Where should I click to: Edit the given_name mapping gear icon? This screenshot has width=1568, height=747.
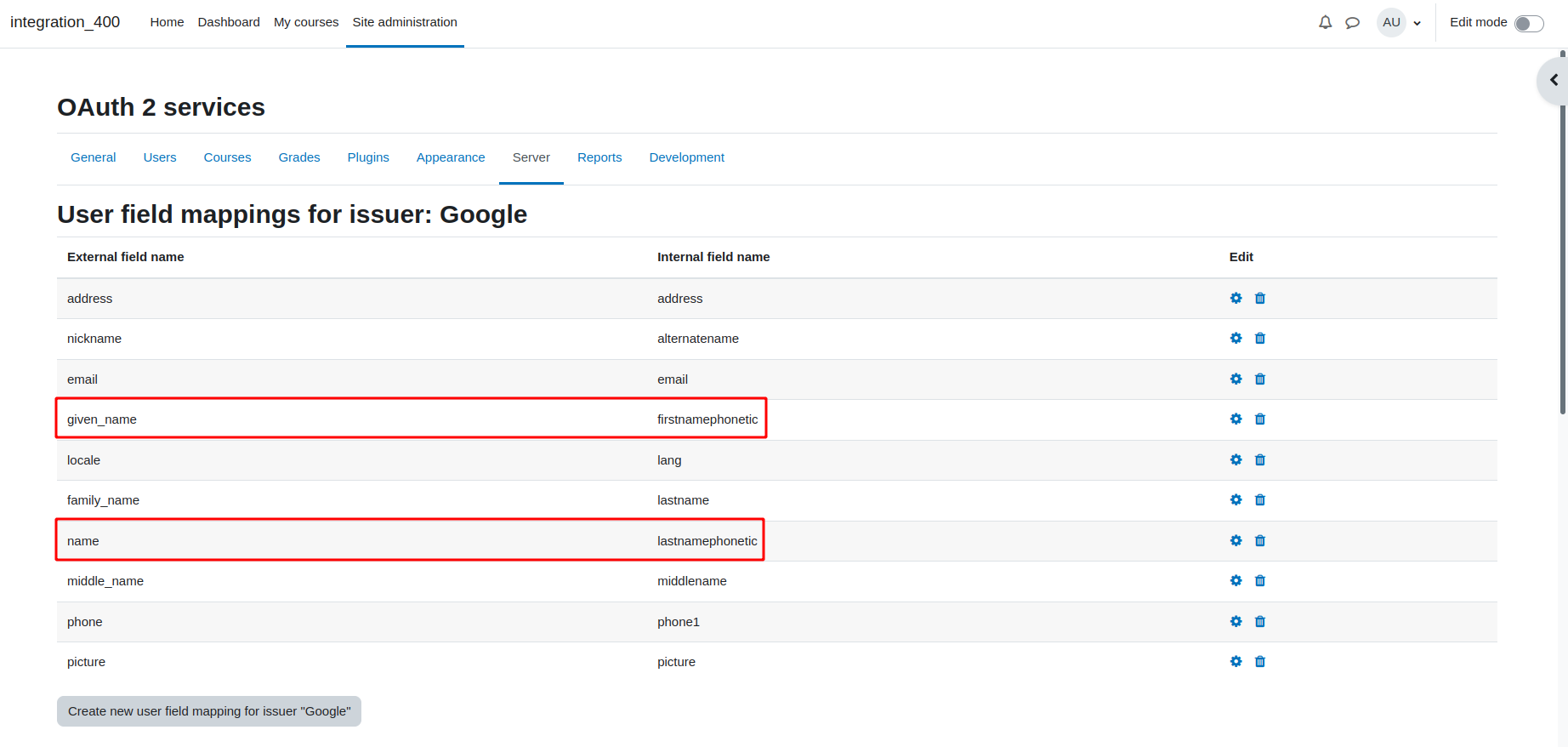[1236, 419]
